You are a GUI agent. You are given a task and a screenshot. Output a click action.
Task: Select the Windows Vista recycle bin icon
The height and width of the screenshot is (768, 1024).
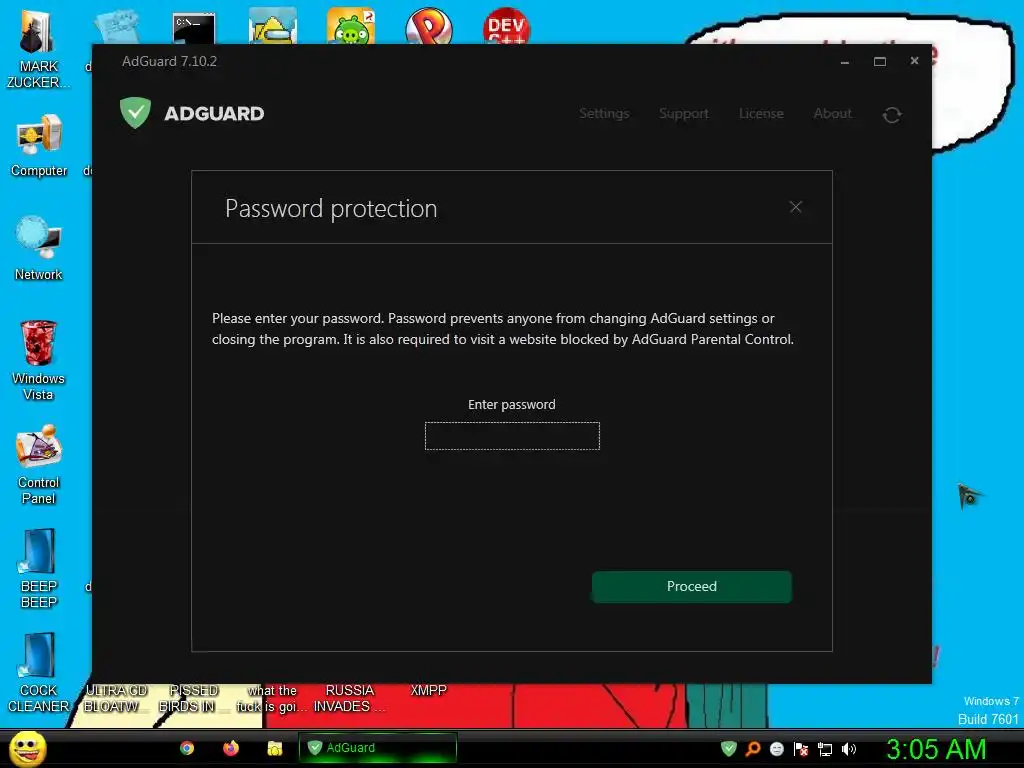click(x=38, y=360)
